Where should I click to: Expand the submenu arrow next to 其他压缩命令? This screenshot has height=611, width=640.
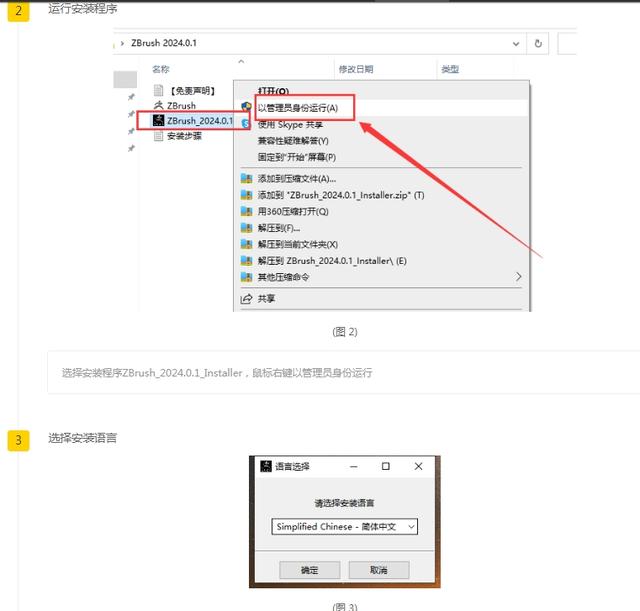(x=518, y=277)
